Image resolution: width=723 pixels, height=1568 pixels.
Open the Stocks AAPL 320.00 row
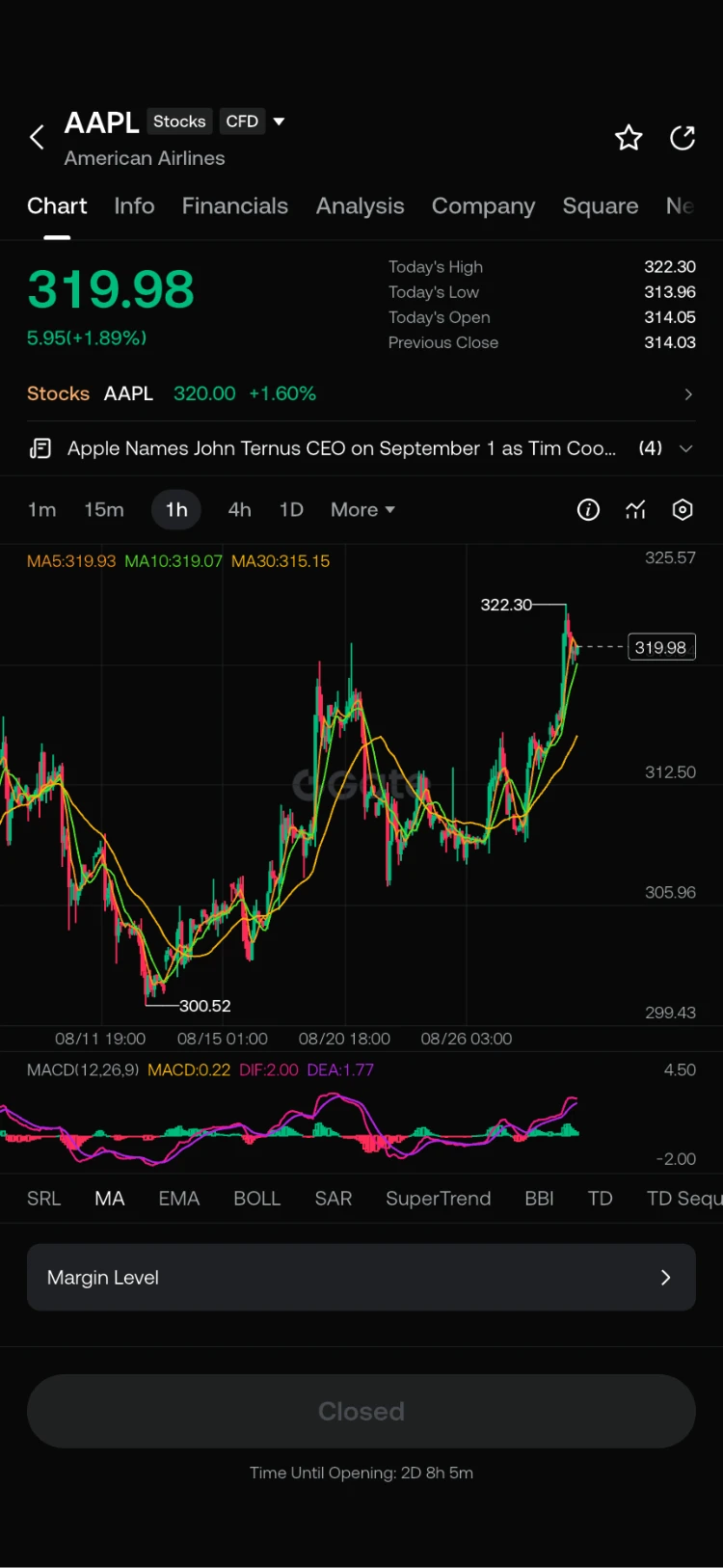[361, 394]
